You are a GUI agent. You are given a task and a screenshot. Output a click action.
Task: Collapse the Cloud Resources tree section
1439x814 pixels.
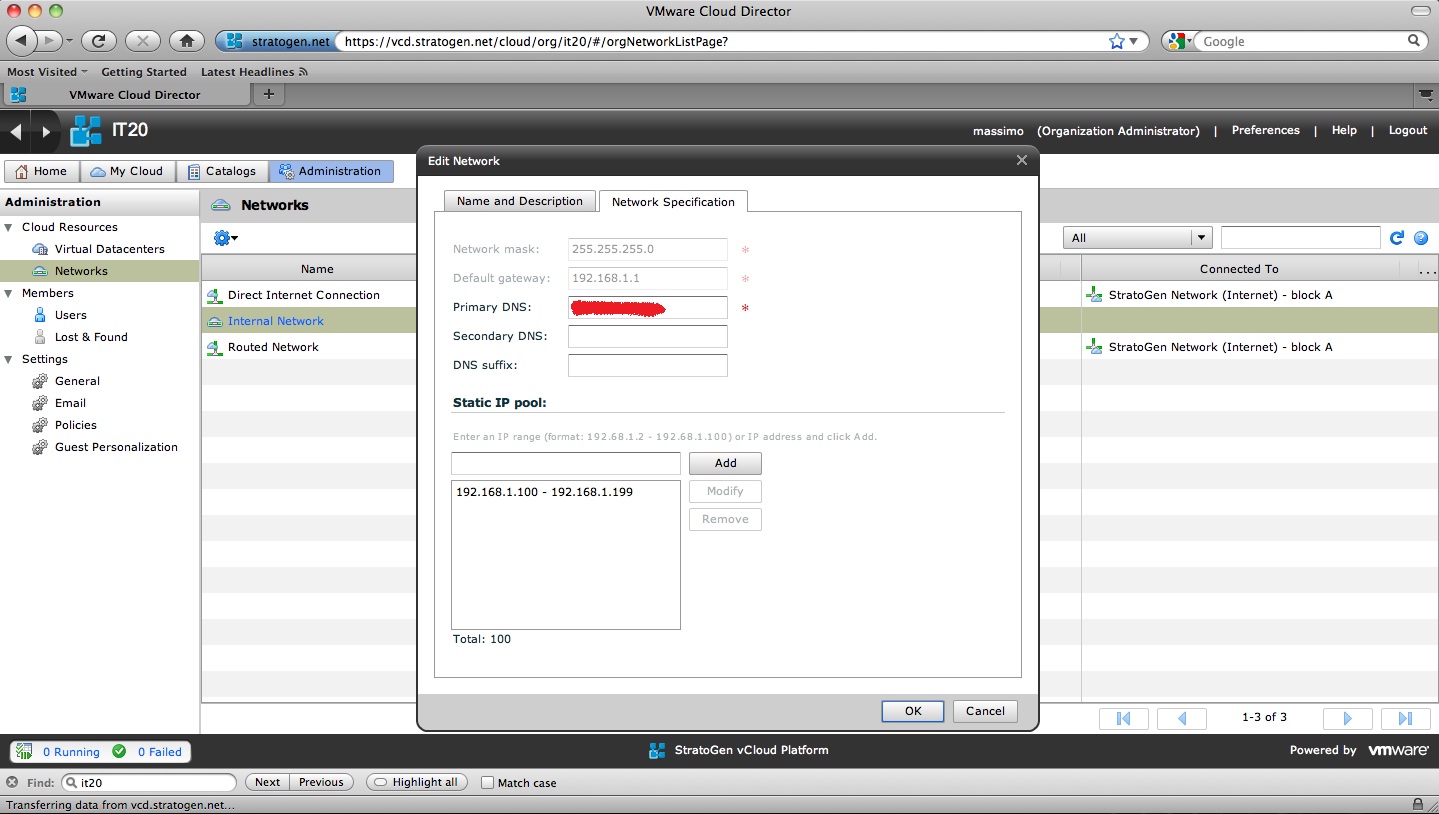[10, 227]
